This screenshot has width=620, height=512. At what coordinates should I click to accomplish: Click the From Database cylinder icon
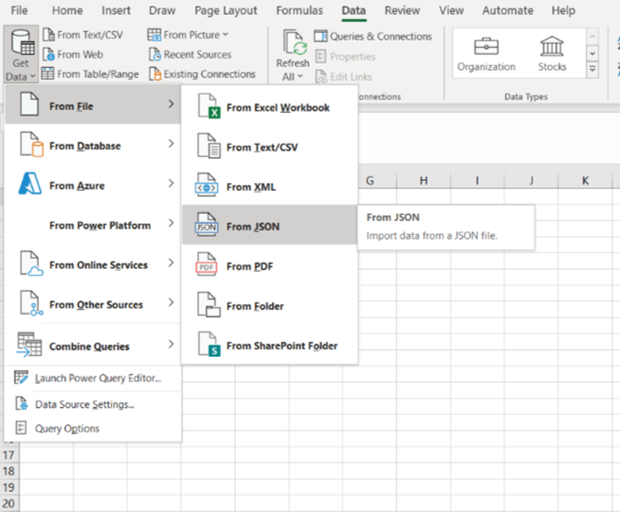32,145
